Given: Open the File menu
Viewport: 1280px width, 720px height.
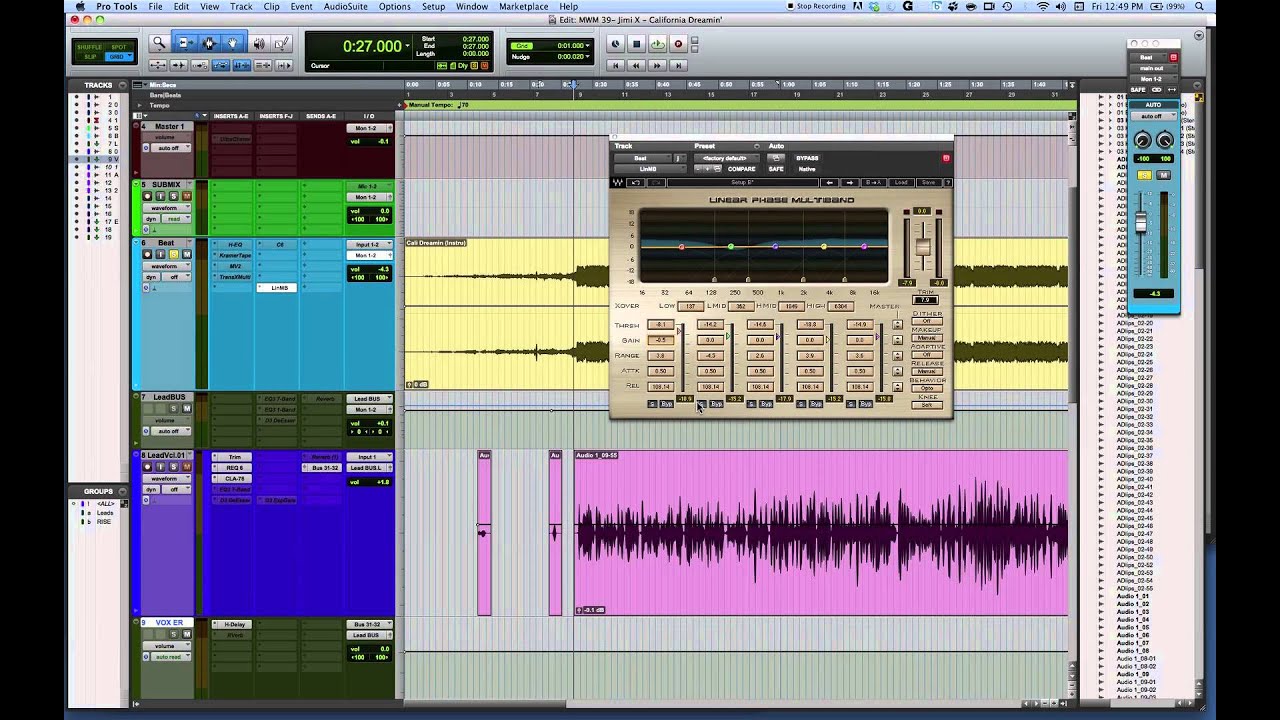Looking at the screenshot, I should pos(156,6).
